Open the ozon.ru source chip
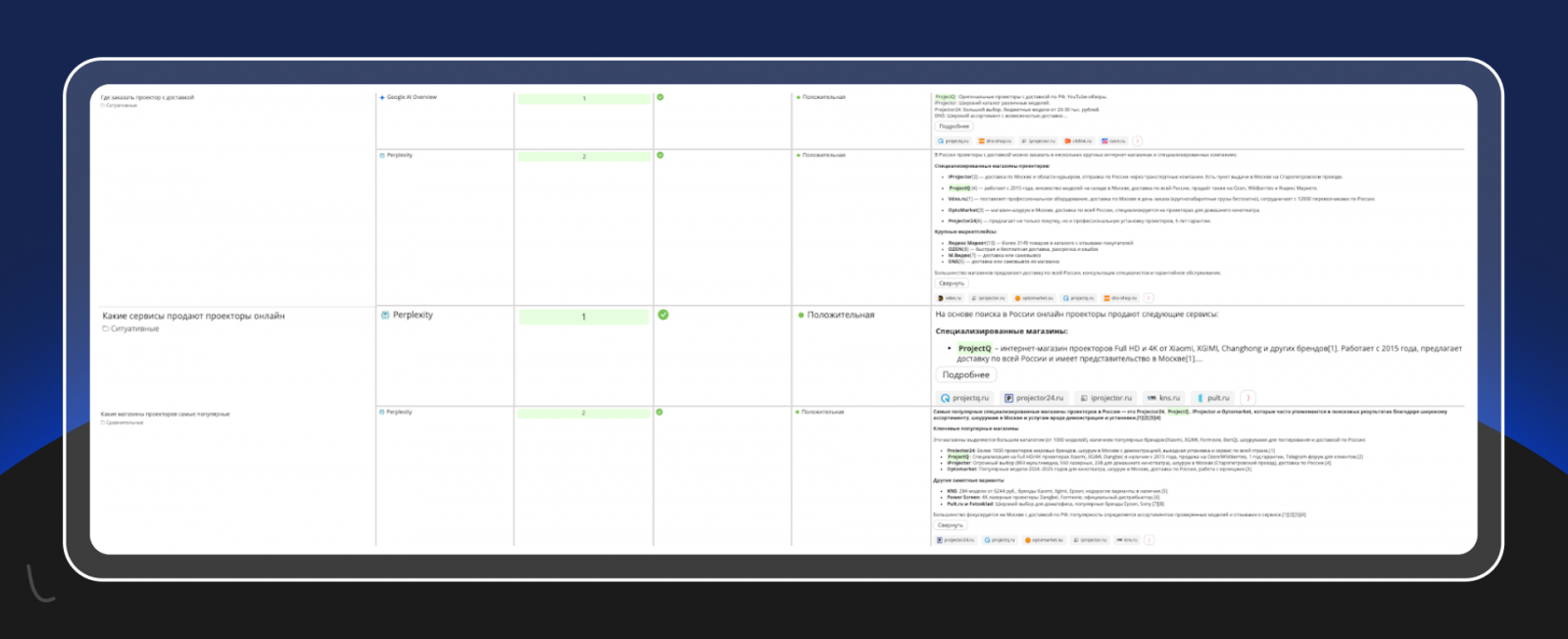The height and width of the screenshot is (639, 1568). [1113, 141]
